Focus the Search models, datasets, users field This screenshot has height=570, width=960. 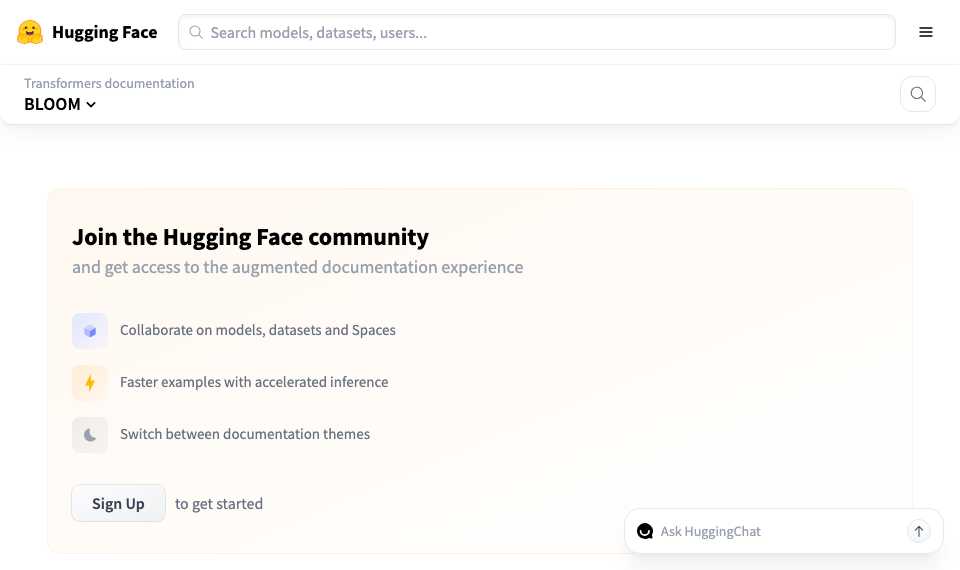point(536,32)
